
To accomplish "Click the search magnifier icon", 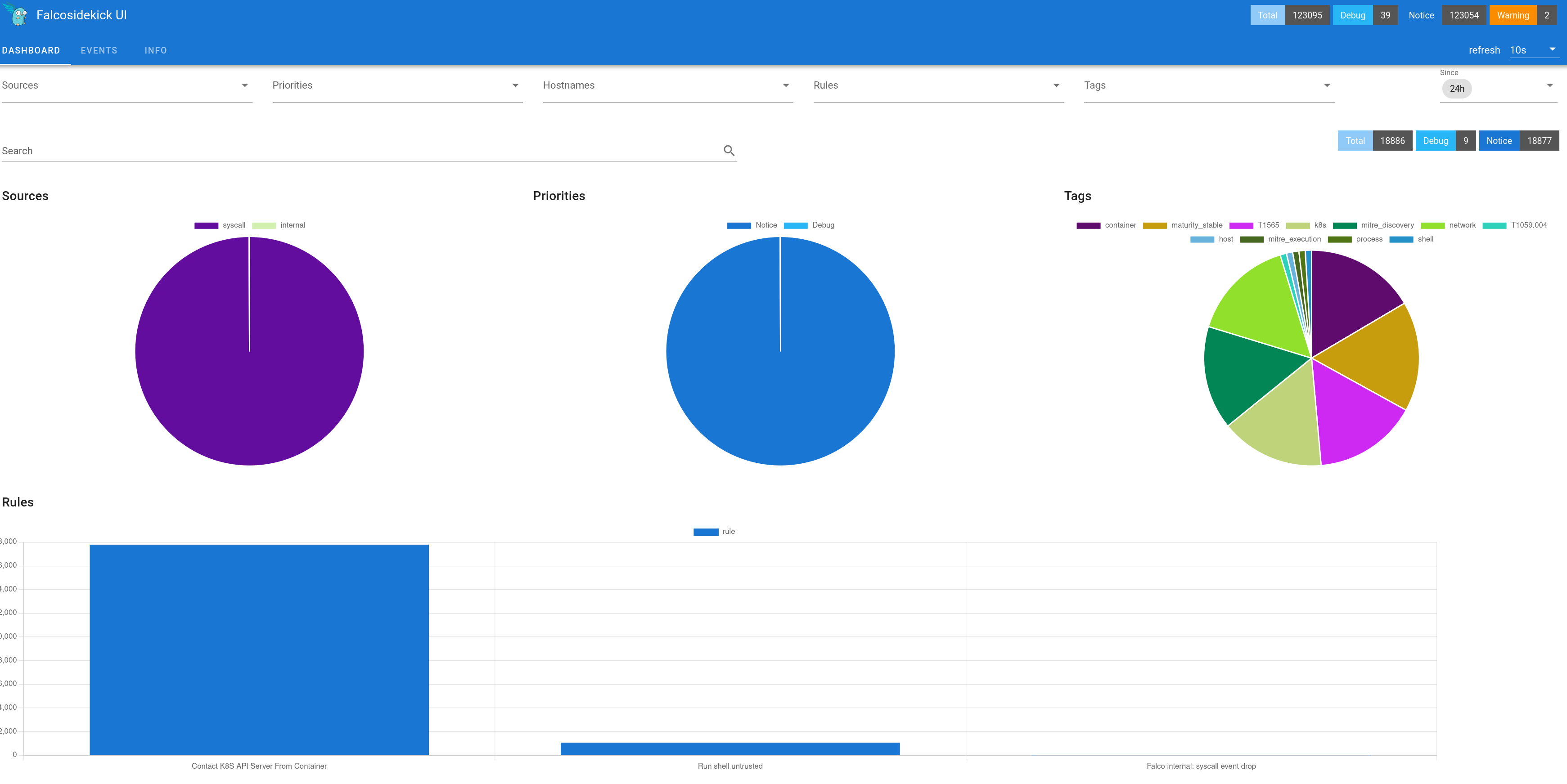I will pyautogui.click(x=729, y=150).
